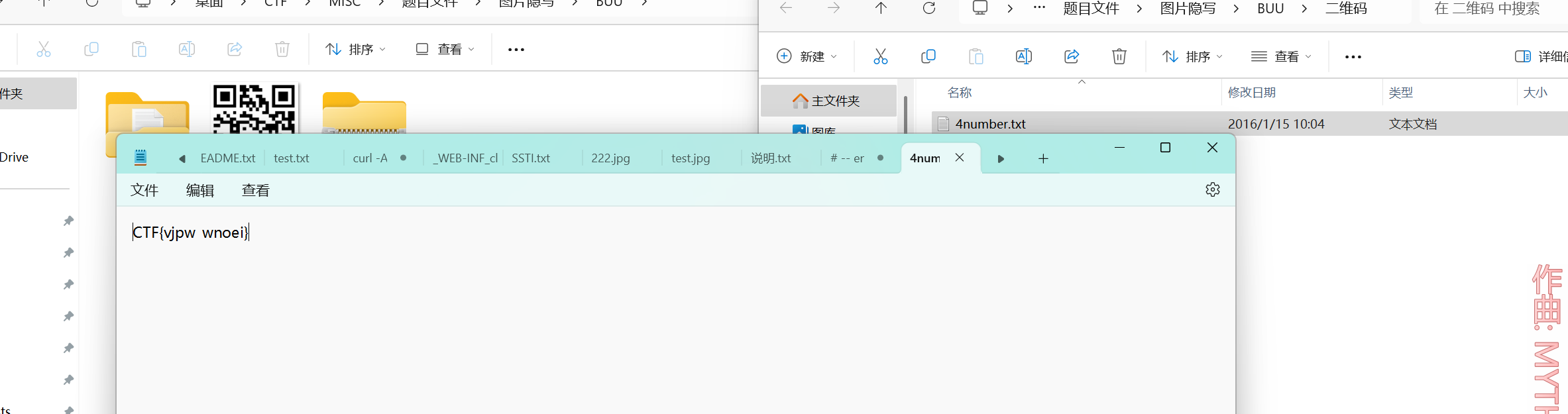Add a new Notepad tab
The width and height of the screenshot is (1568, 414).
click(1043, 159)
